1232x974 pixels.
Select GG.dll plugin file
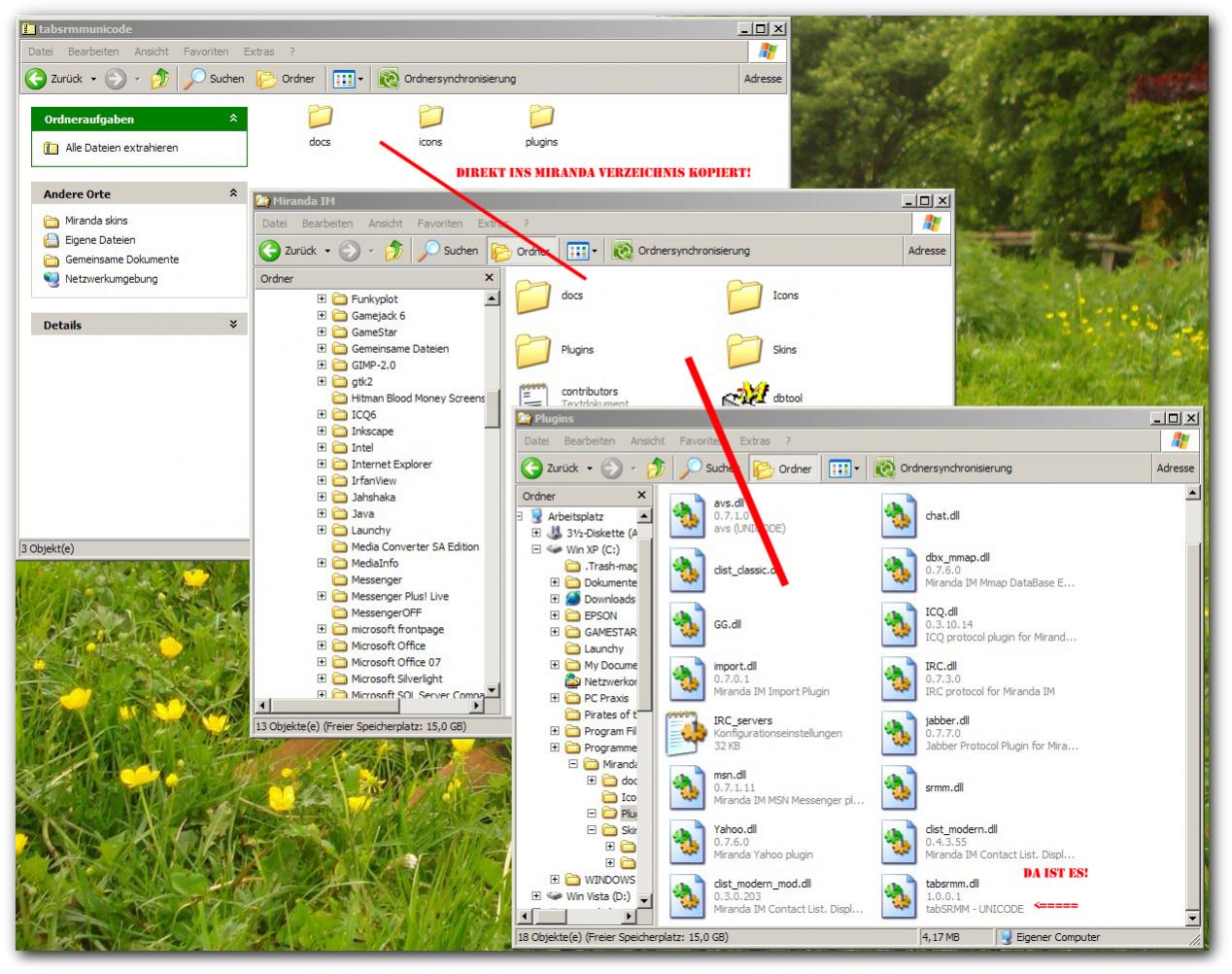(x=706, y=625)
